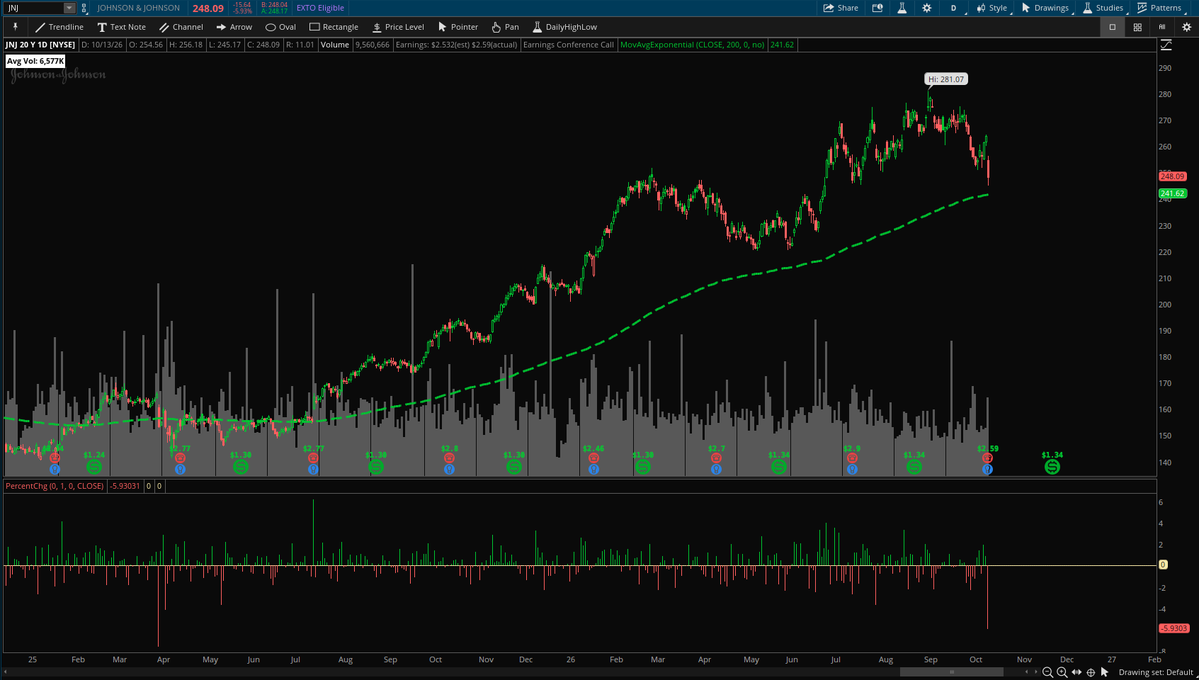Click the crosshair target icon at bottom

click(1090, 672)
